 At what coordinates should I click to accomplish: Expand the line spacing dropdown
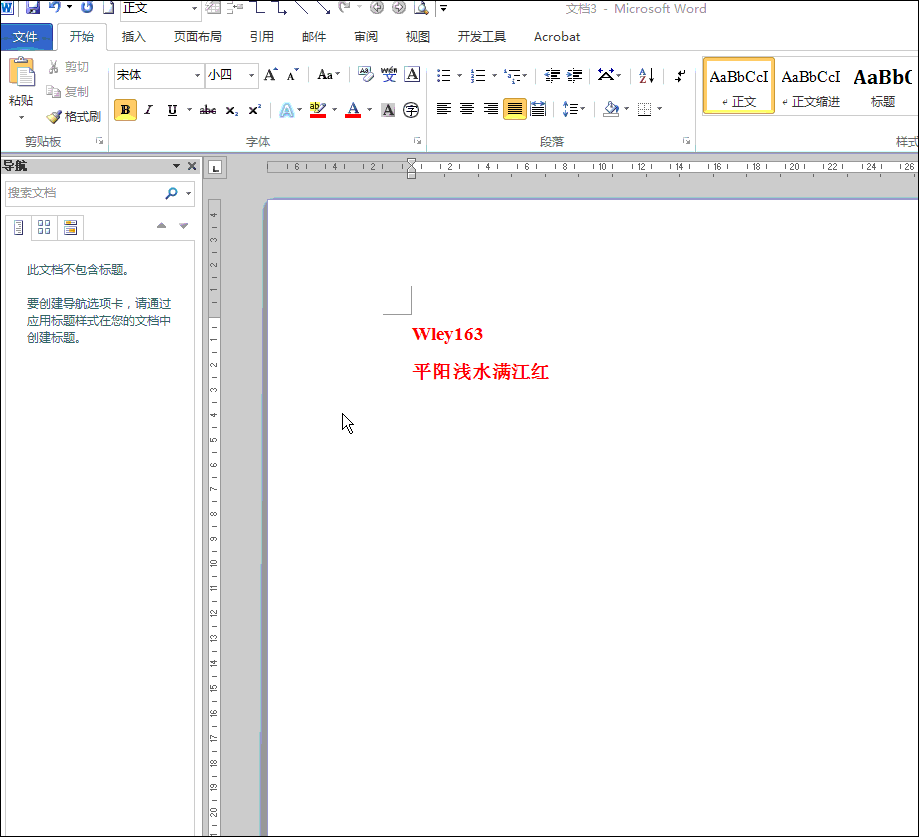[583, 109]
